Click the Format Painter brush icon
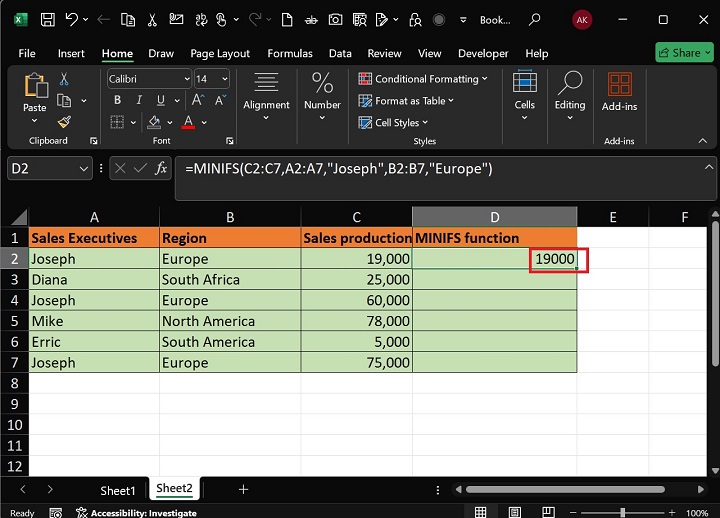 pos(64,122)
